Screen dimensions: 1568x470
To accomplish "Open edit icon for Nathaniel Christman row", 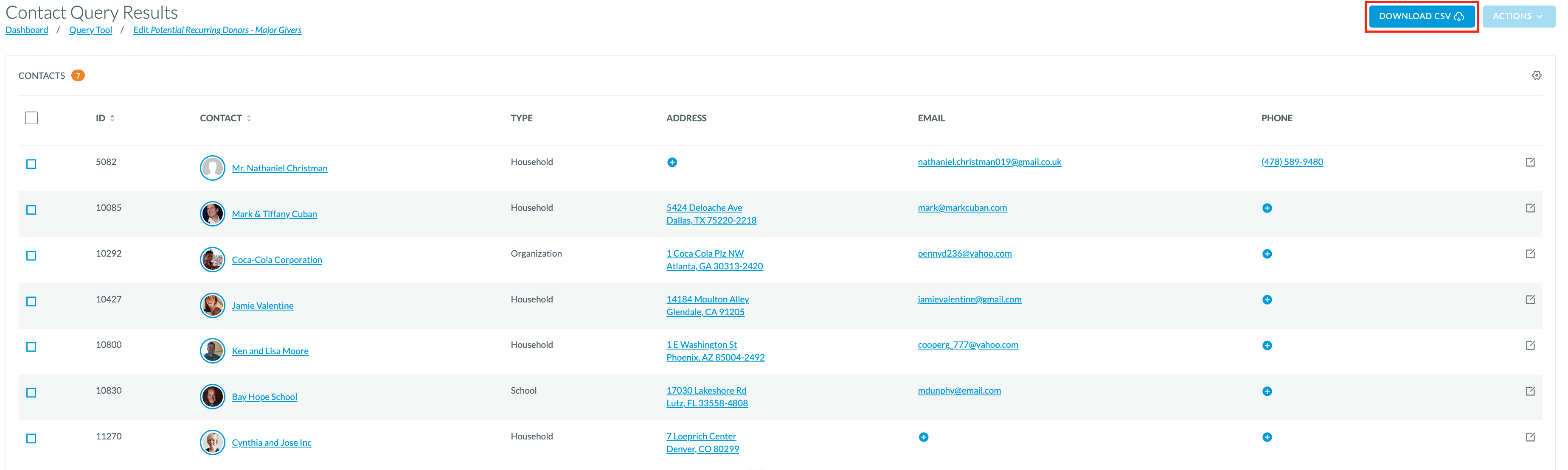I will 1530,162.
